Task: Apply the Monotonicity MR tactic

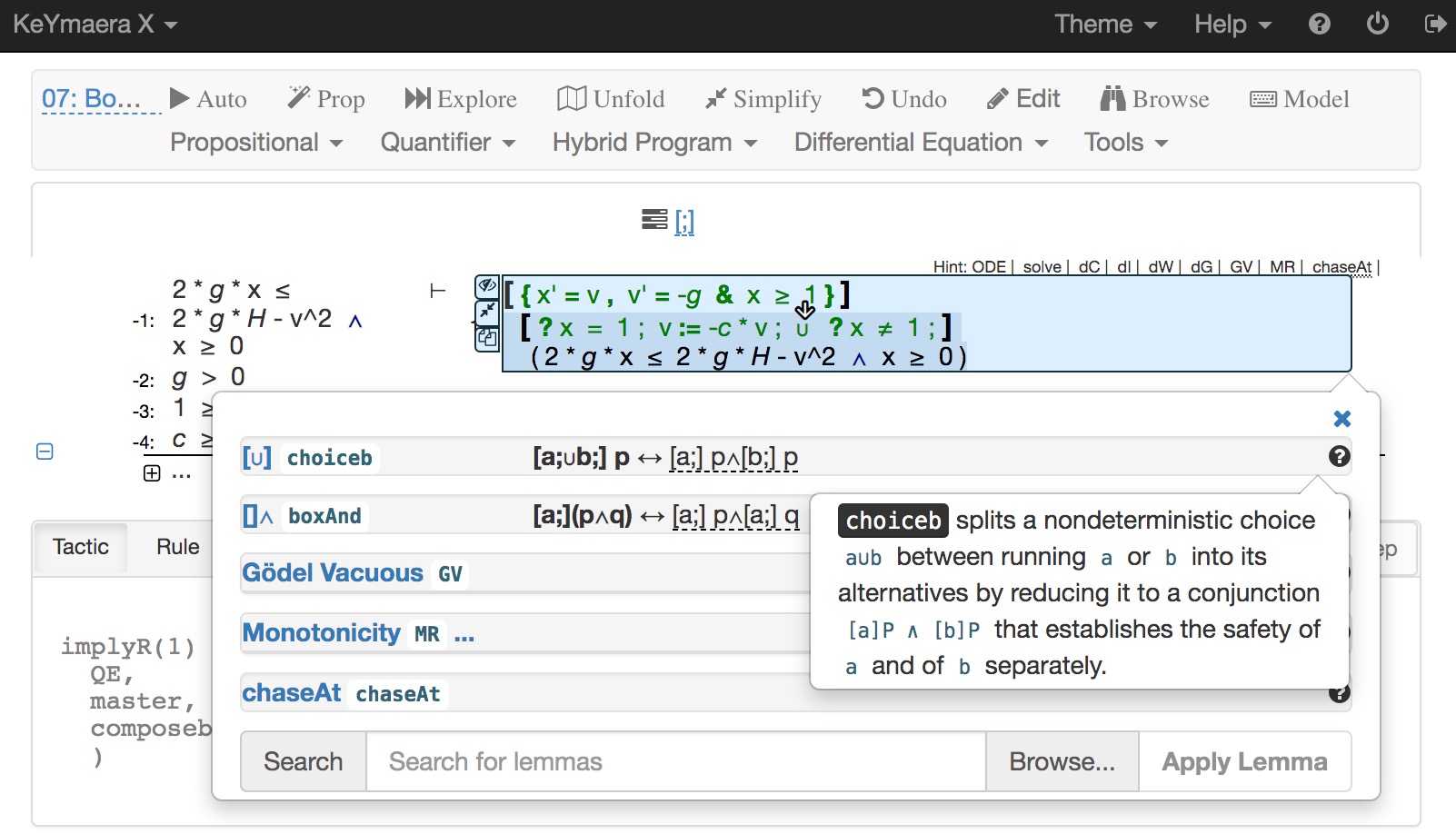Action: point(321,633)
